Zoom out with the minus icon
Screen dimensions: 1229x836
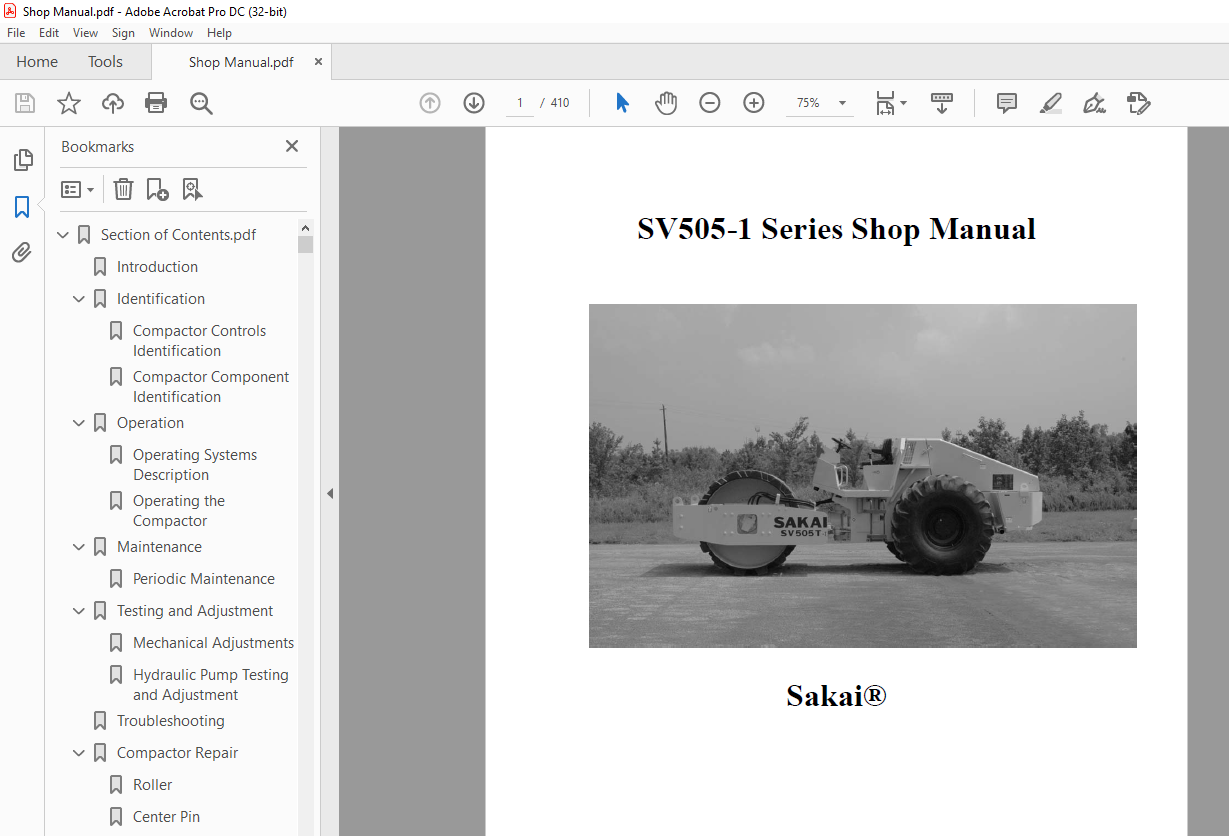coord(710,103)
